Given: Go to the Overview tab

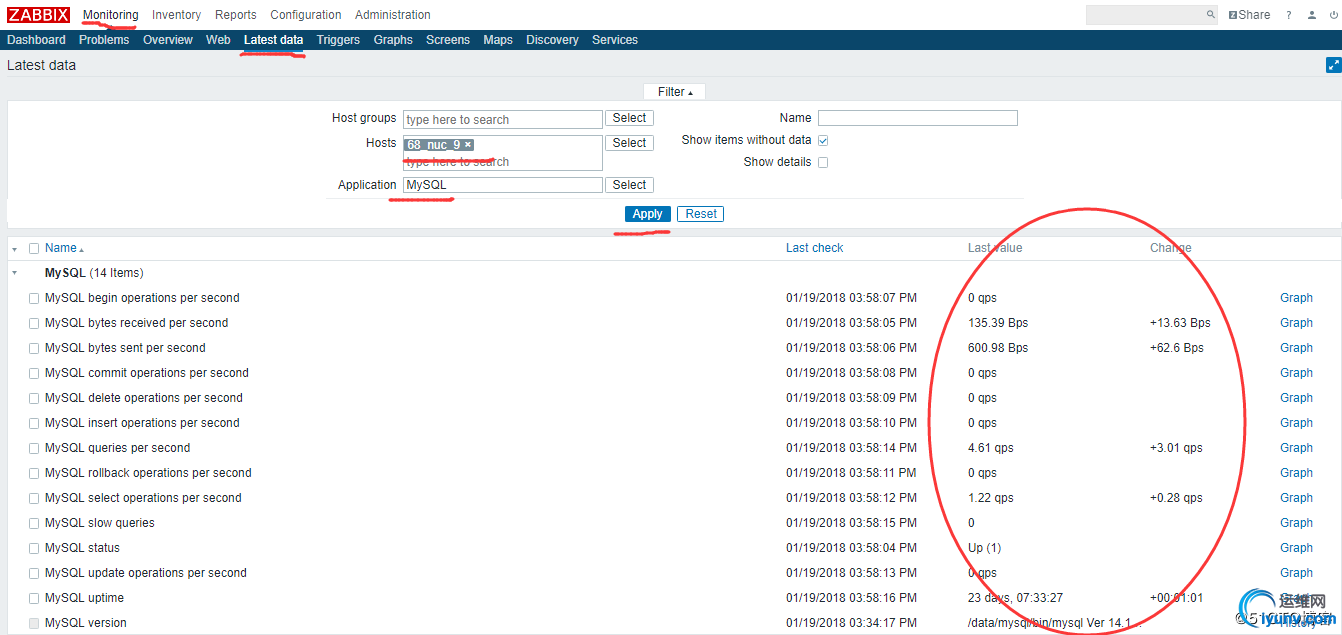Looking at the screenshot, I should tap(168, 40).
